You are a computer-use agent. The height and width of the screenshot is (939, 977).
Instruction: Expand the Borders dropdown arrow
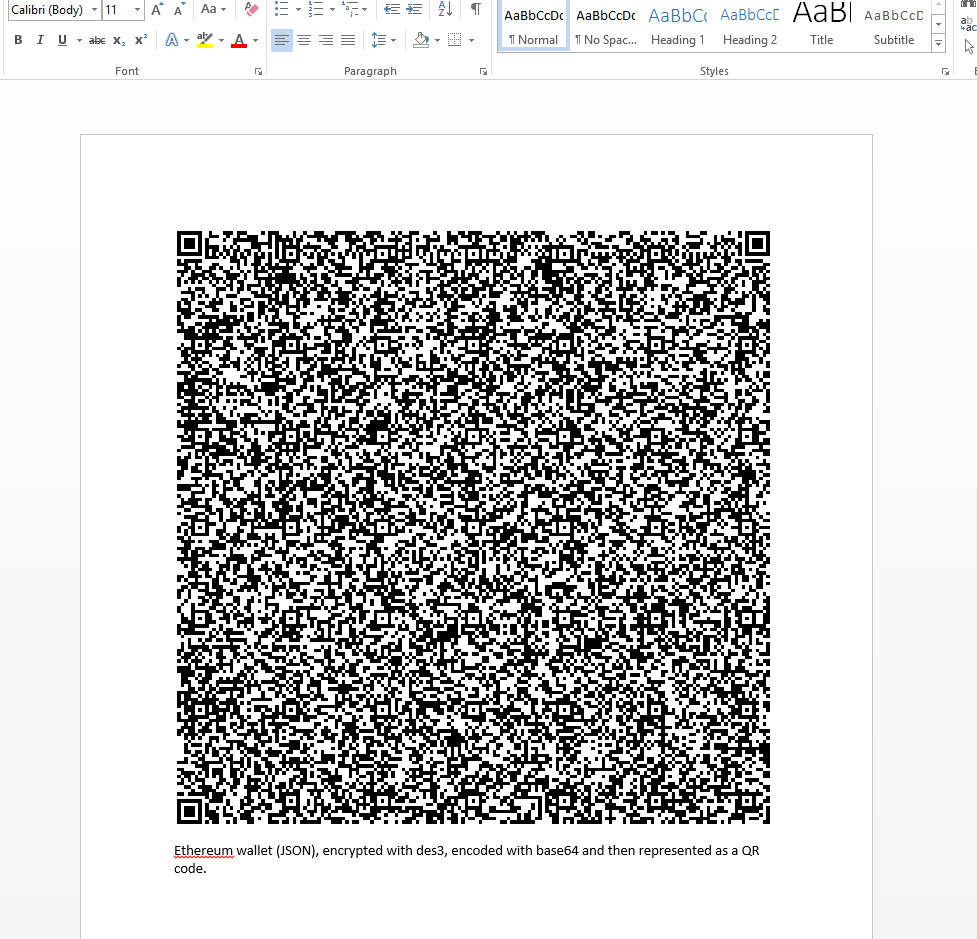tap(471, 41)
